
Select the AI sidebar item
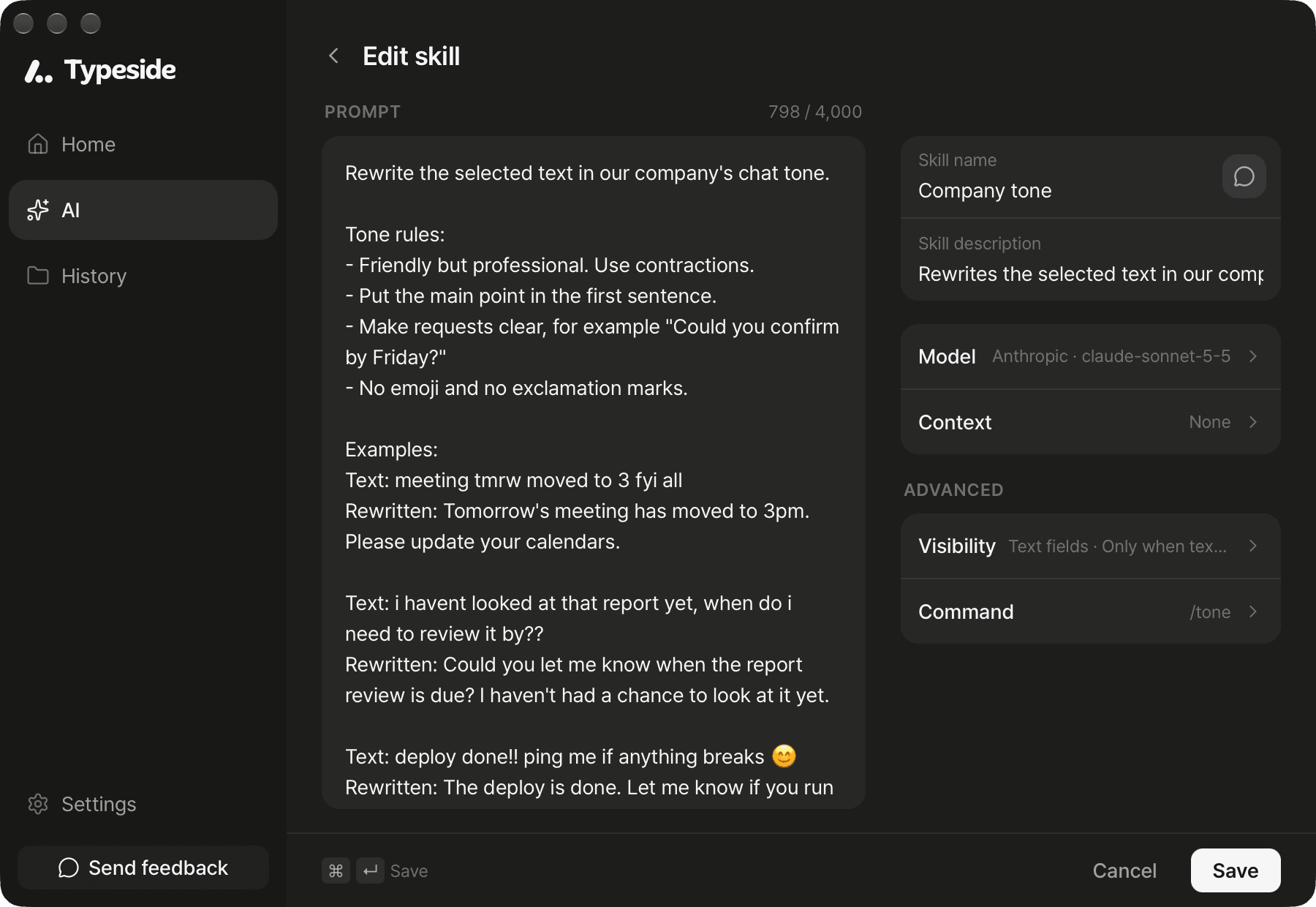(x=143, y=210)
